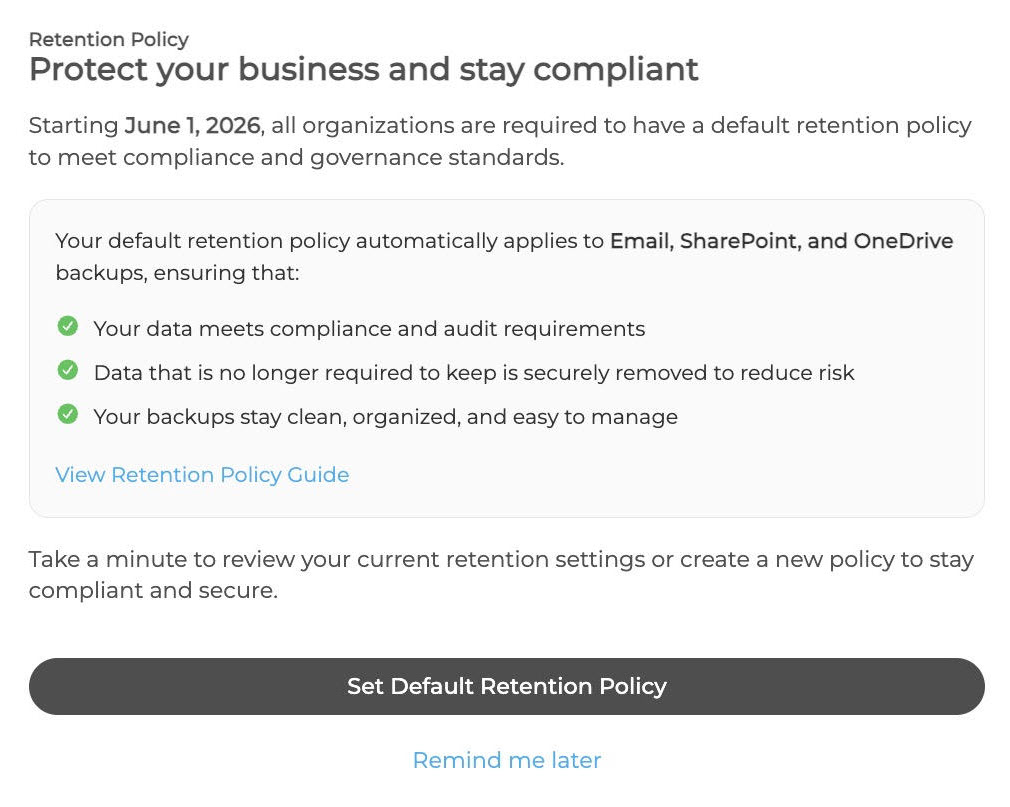This screenshot has height=807, width=1010.
Task: Click the green checkmark beside compliance and audit requirements
Action: (68, 326)
